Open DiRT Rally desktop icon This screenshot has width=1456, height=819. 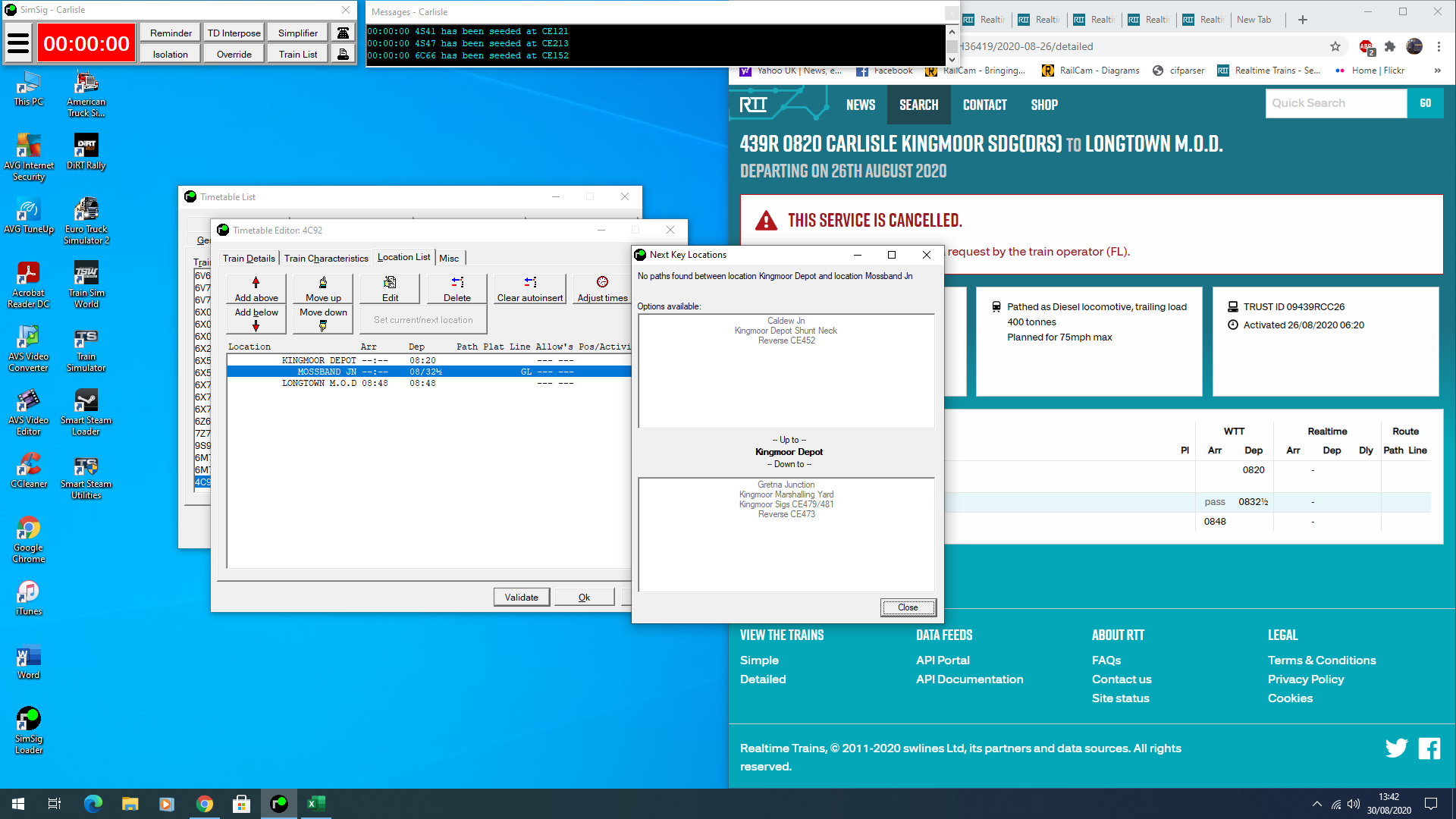pos(86,152)
